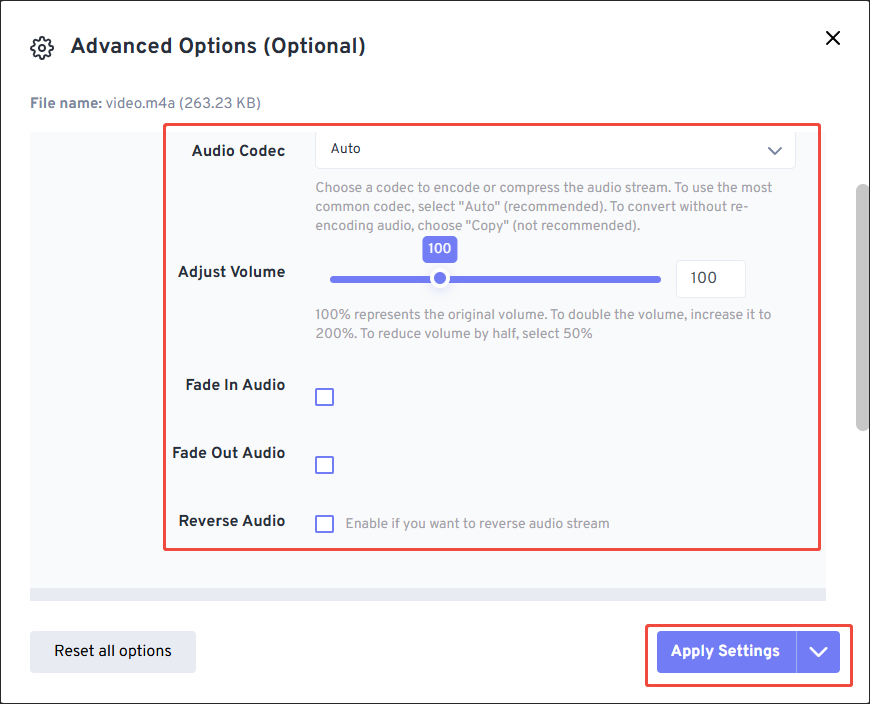The width and height of the screenshot is (870, 704).
Task: Click the 100 volume input field
Action: pyautogui.click(x=710, y=279)
